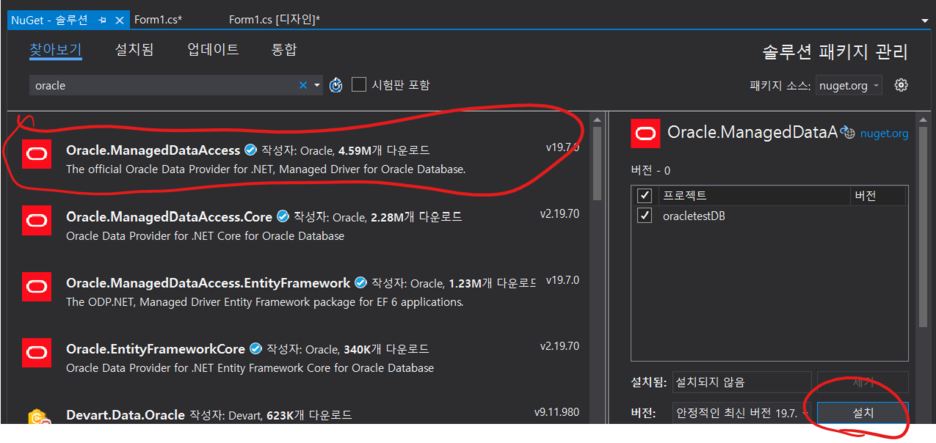This screenshot has height=443, width=936.
Task: Click the 설치 install button
Action: tap(863, 413)
